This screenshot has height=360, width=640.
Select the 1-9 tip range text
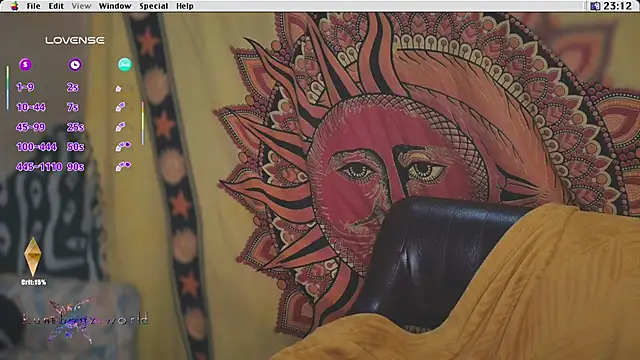25,87
